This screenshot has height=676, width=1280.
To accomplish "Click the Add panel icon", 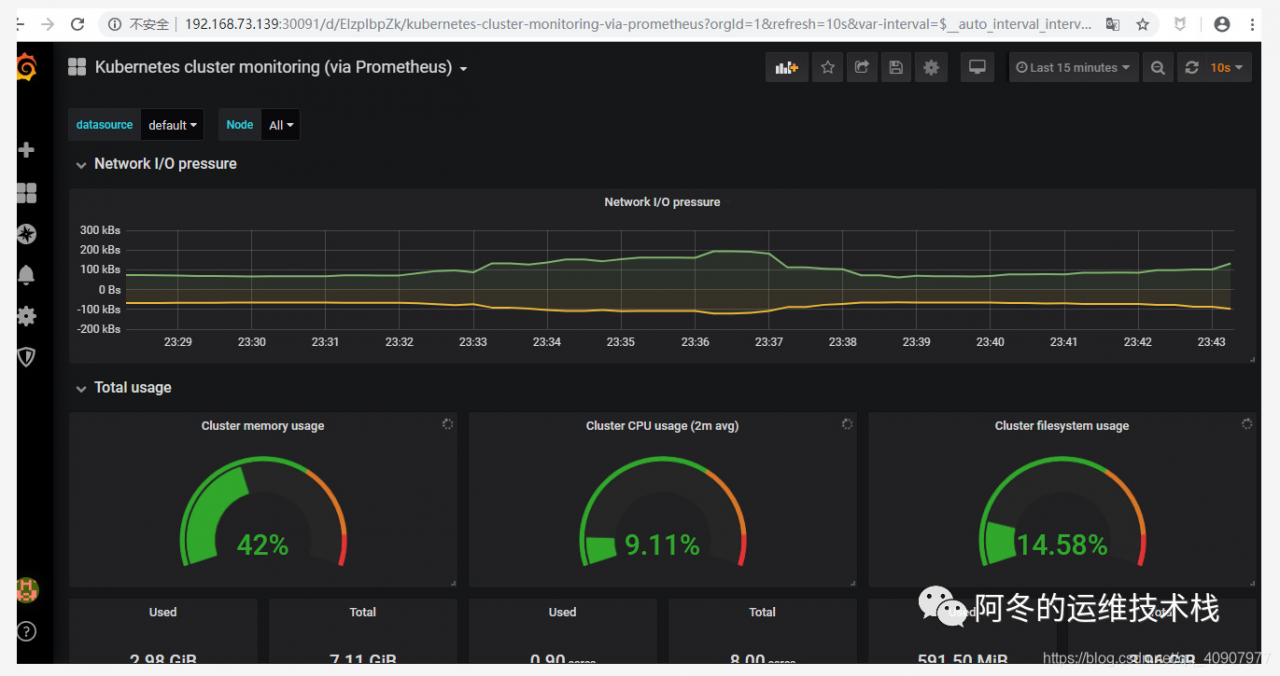I will 786,67.
